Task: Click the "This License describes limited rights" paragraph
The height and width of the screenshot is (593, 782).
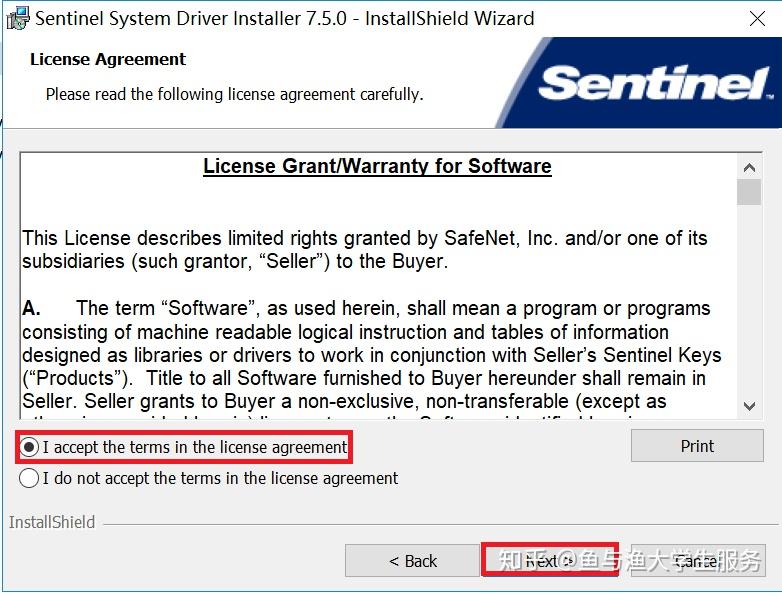Action: pyautogui.click(x=364, y=250)
